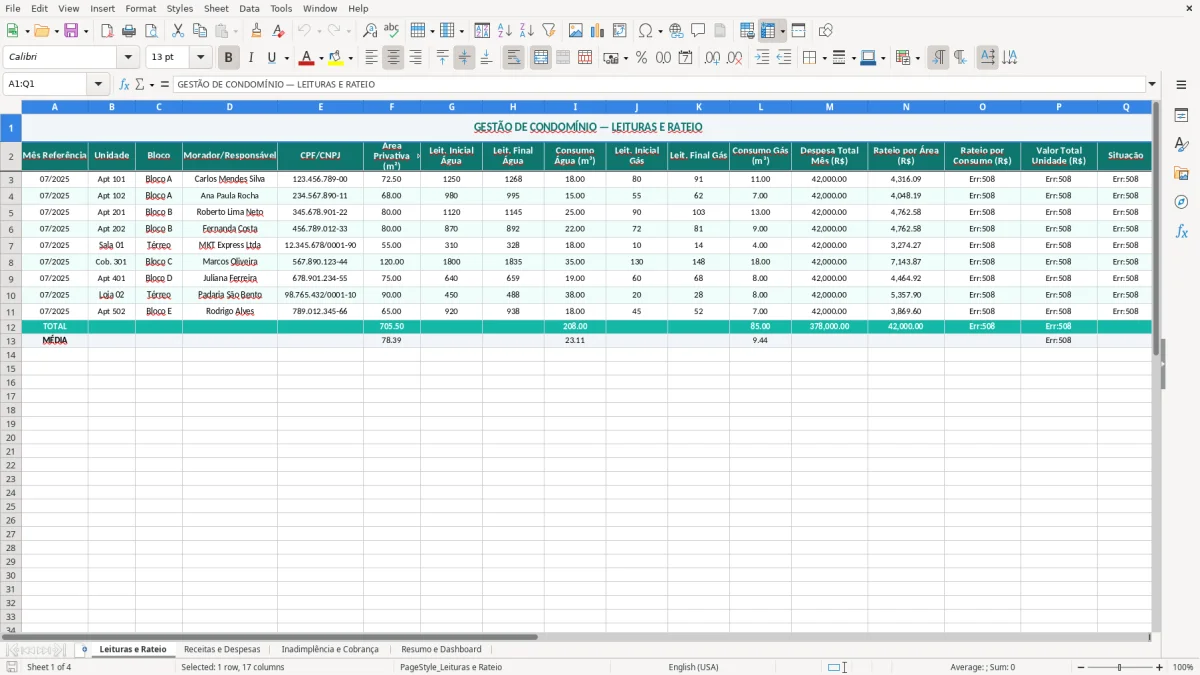Click the Define Print Area icon
The image size is (1200, 675).
(x=747, y=31)
